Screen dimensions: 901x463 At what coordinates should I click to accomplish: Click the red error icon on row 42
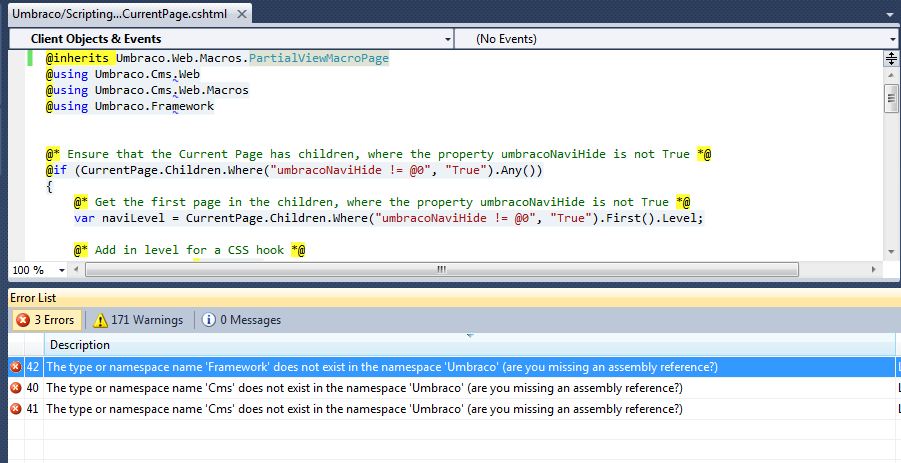coord(16,367)
